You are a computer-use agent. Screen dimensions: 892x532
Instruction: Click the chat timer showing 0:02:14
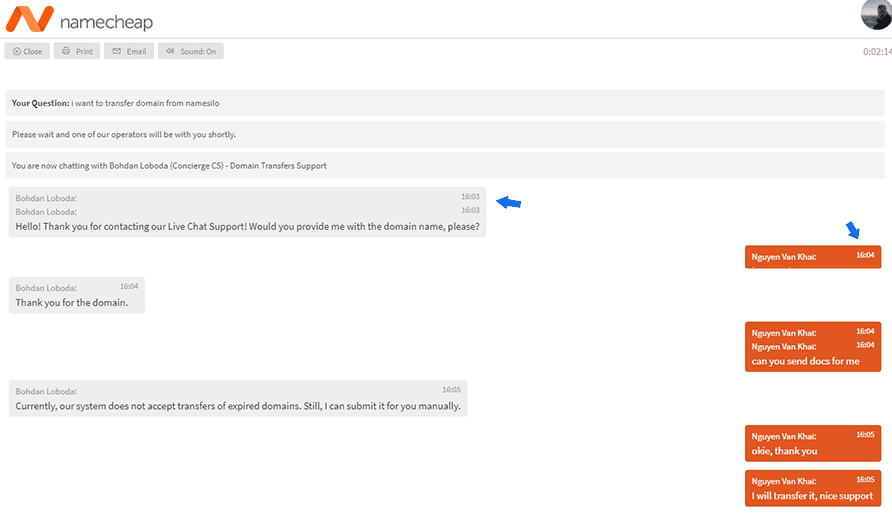pyautogui.click(x=877, y=52)
